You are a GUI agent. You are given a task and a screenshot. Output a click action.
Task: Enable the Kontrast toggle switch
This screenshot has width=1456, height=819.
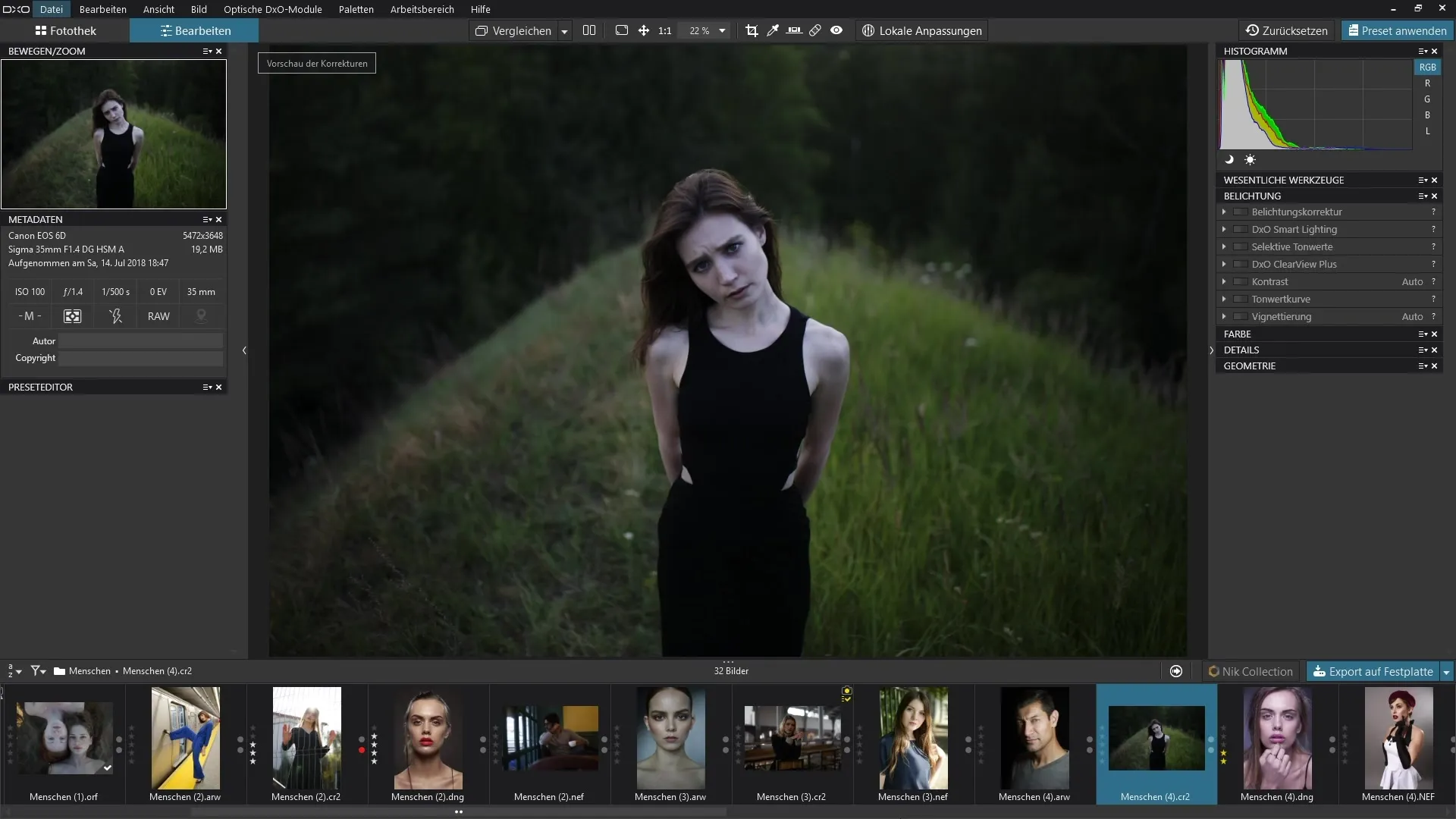[1240, 281]
